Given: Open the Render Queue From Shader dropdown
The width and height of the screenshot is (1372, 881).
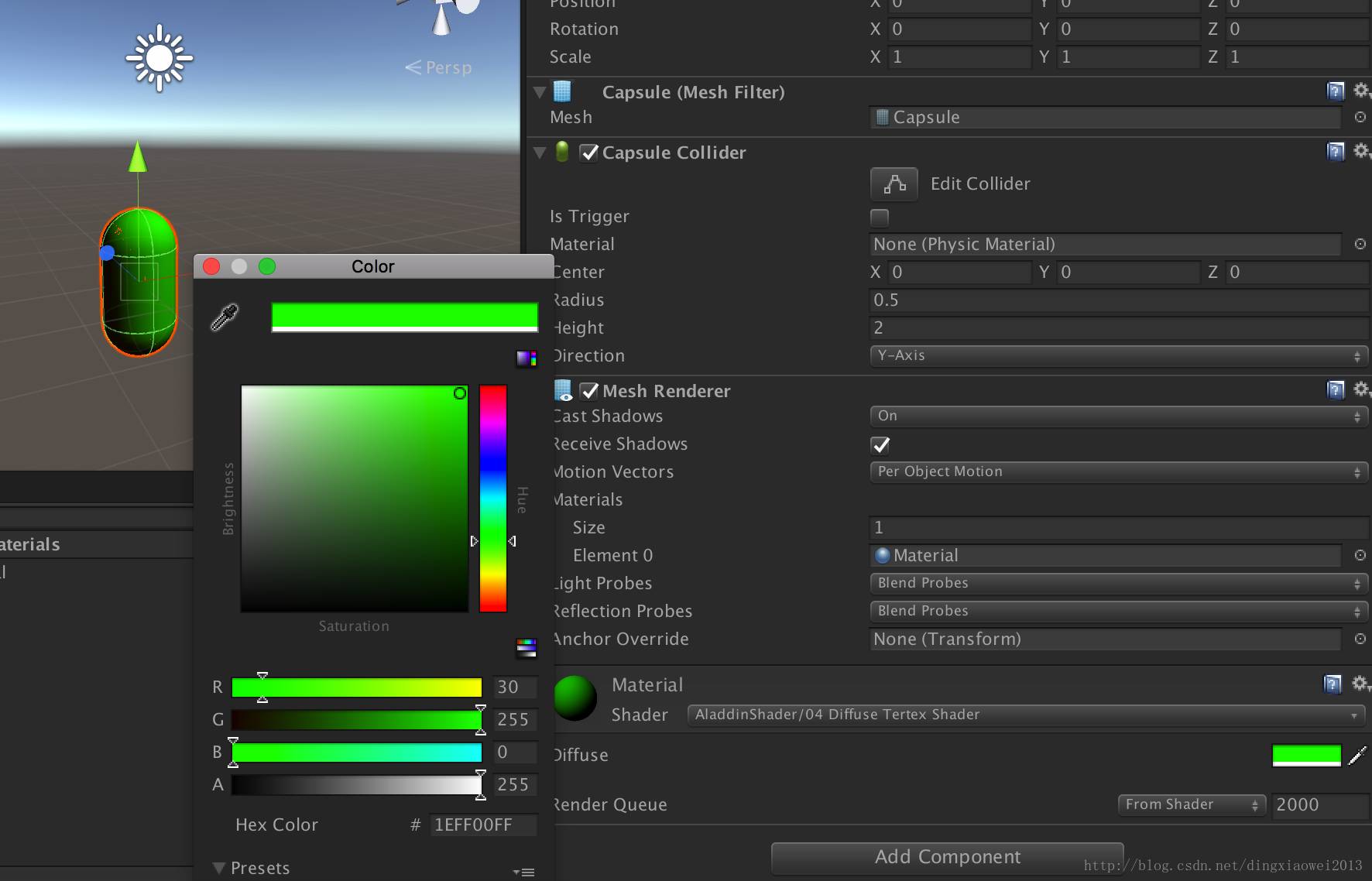Looking at the screenshot, I should click(1192, 804).
